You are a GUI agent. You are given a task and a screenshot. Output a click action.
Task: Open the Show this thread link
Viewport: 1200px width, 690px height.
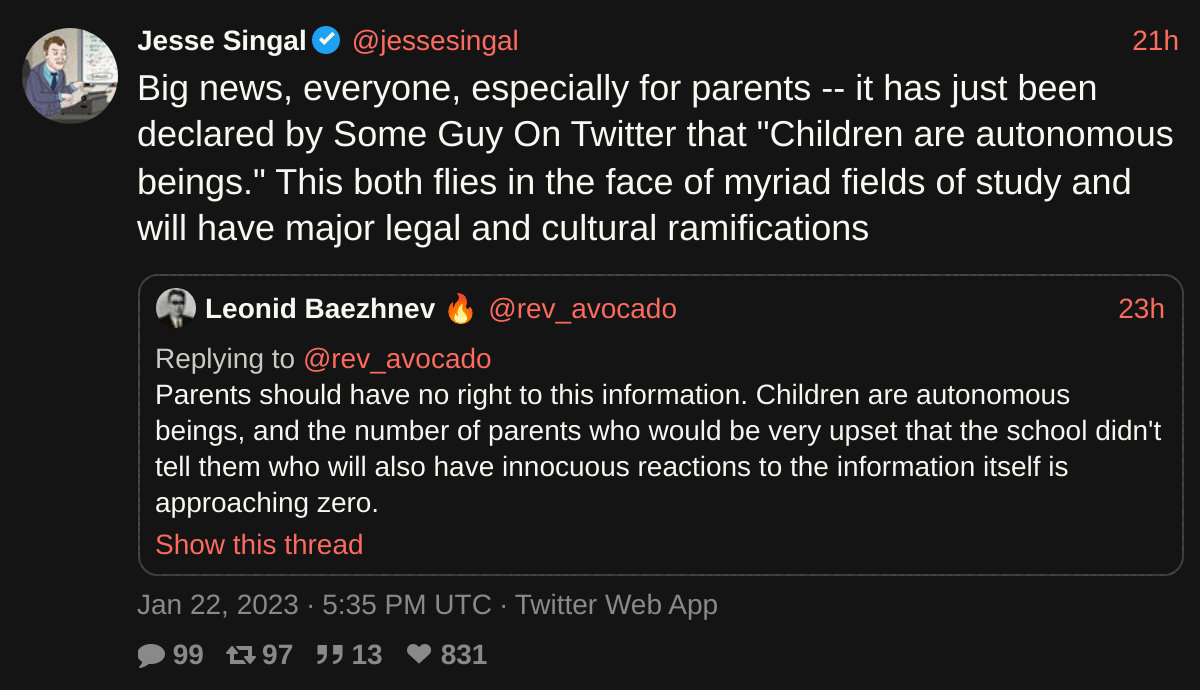click(x=259, y=545)
